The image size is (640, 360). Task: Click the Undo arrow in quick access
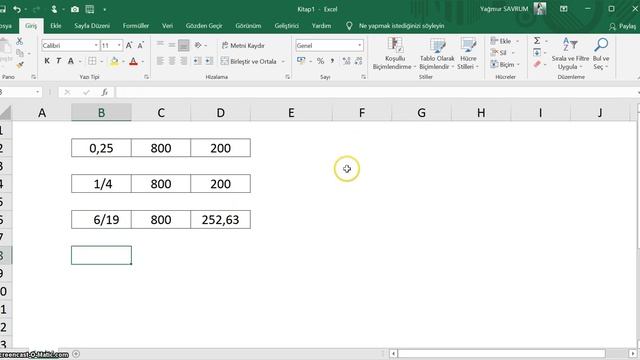17,9
